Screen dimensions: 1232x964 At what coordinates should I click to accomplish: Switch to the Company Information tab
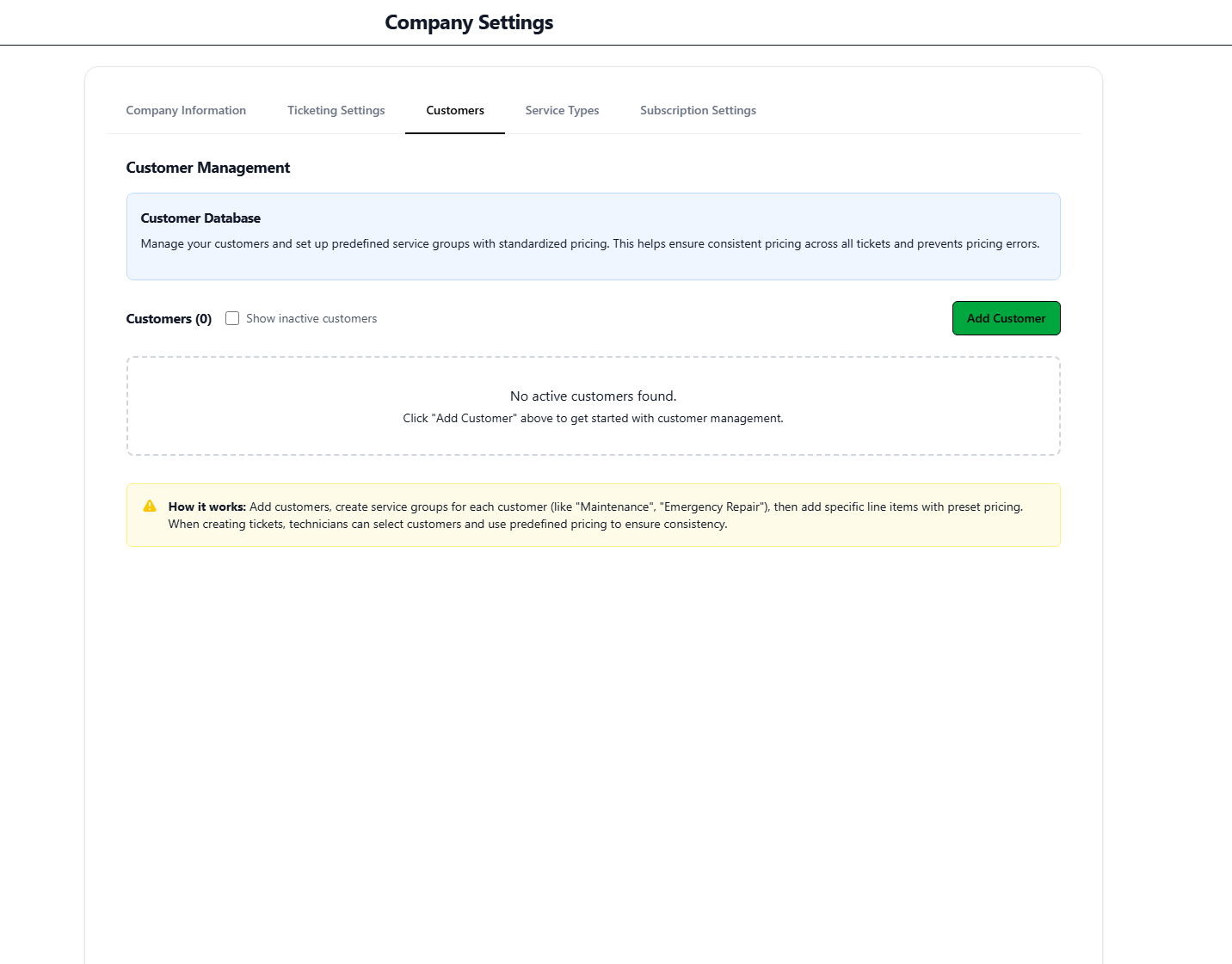[x=186, y=110]
